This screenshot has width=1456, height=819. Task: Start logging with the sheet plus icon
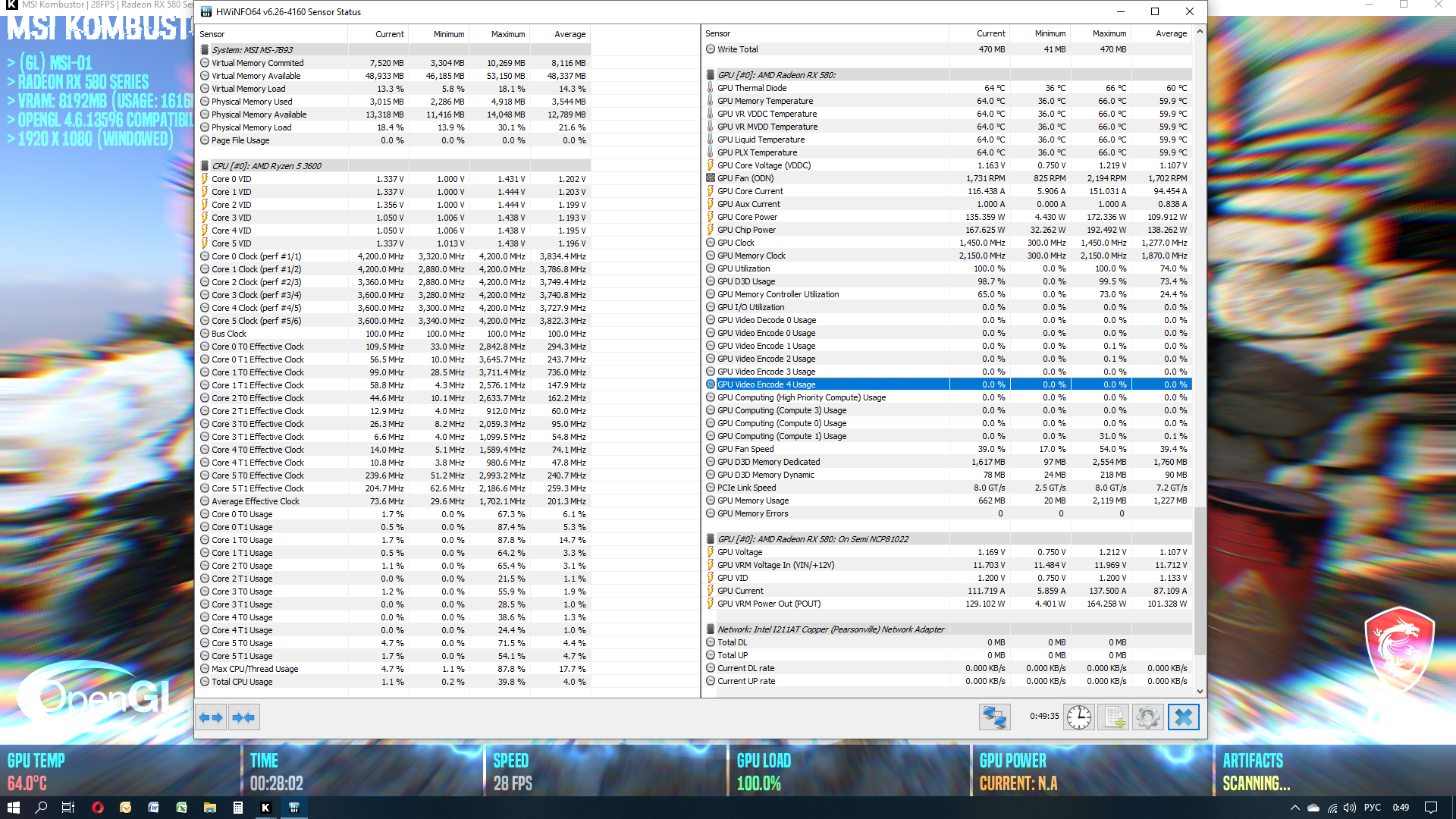pos(1114,717)
